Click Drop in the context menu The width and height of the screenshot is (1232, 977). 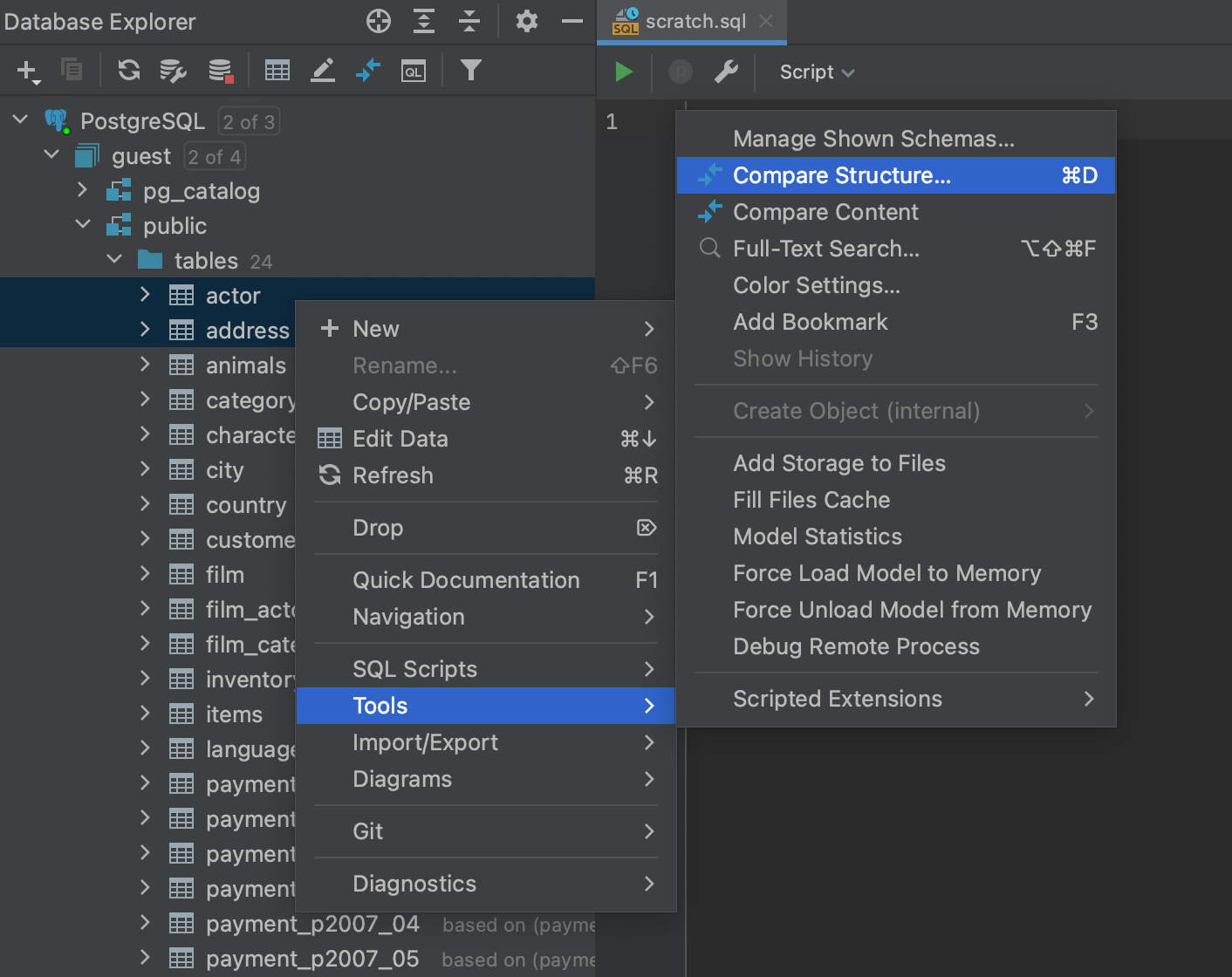378,528
